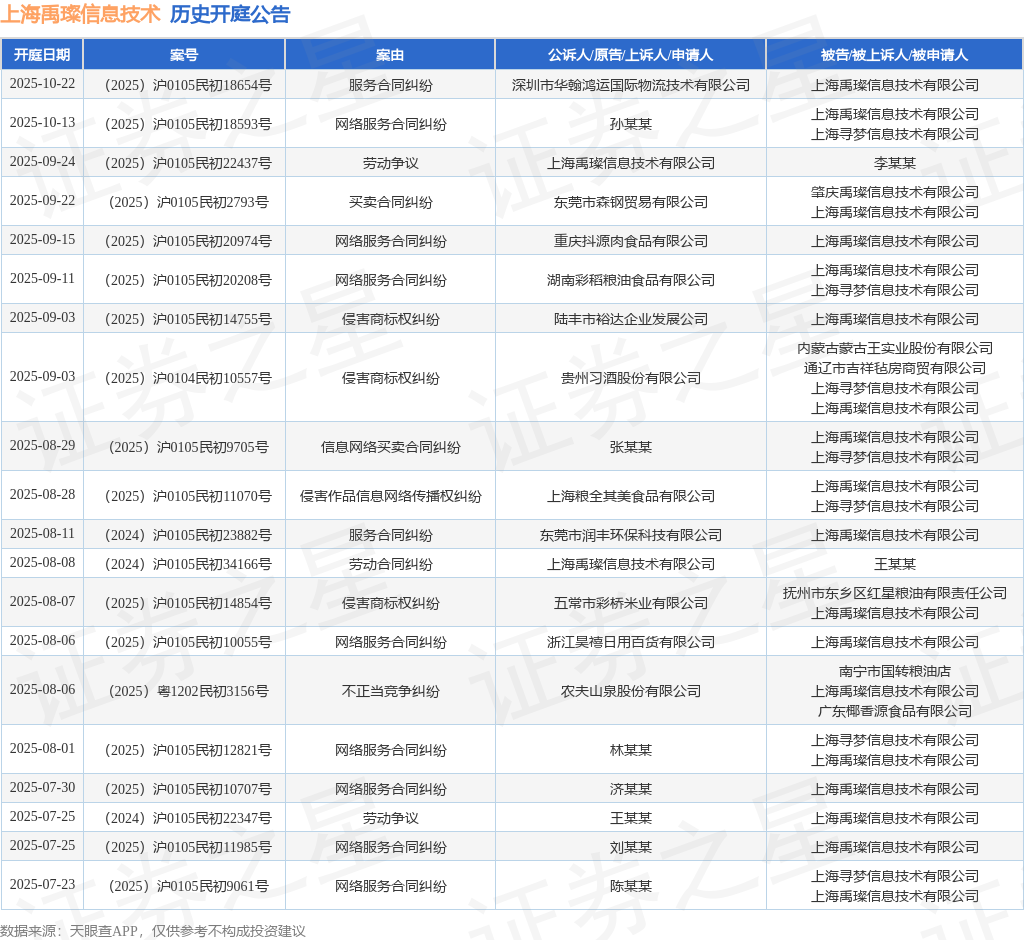Click plaintiff 五常市彩桥米业有限公司
The height and width of the screenshot is (940, 1024).
(631, 604)
